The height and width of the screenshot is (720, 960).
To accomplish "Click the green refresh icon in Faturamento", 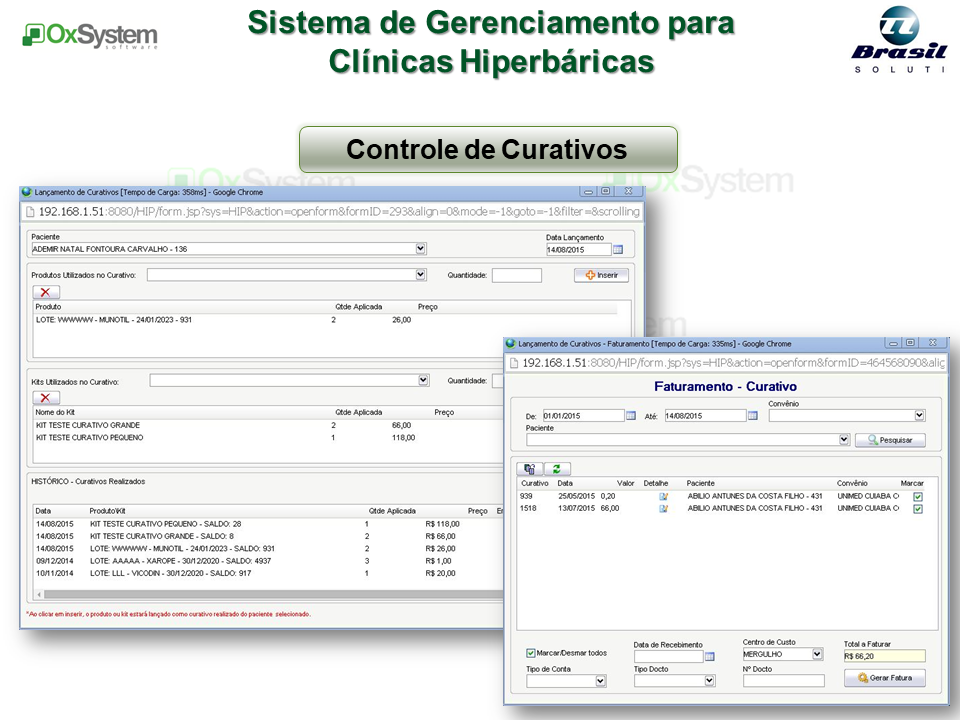I will click(x=556, y=468).
